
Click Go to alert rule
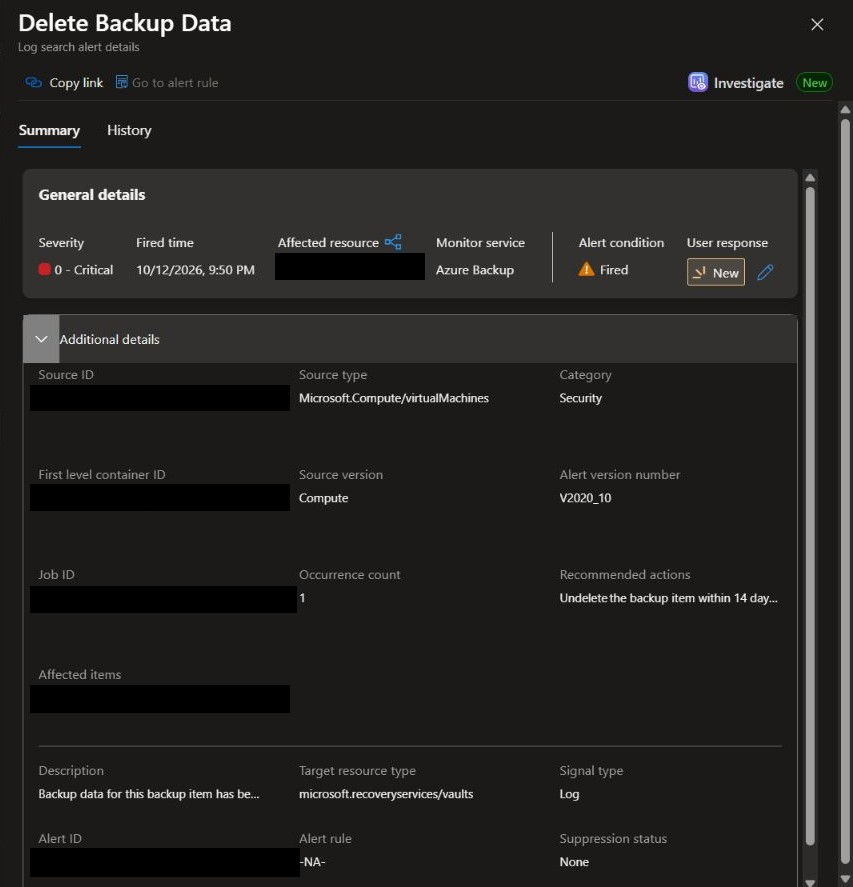167,83
